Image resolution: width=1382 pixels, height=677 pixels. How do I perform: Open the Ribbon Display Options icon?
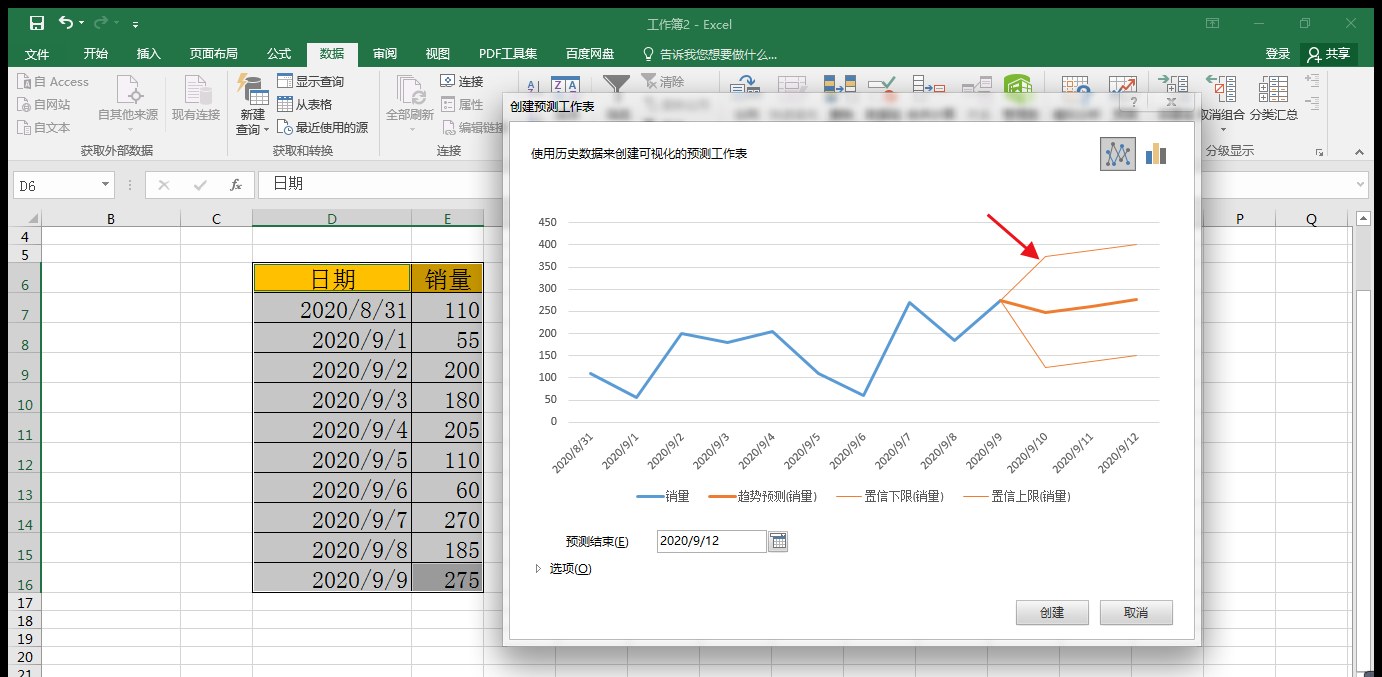click(x=1212, y=24)
